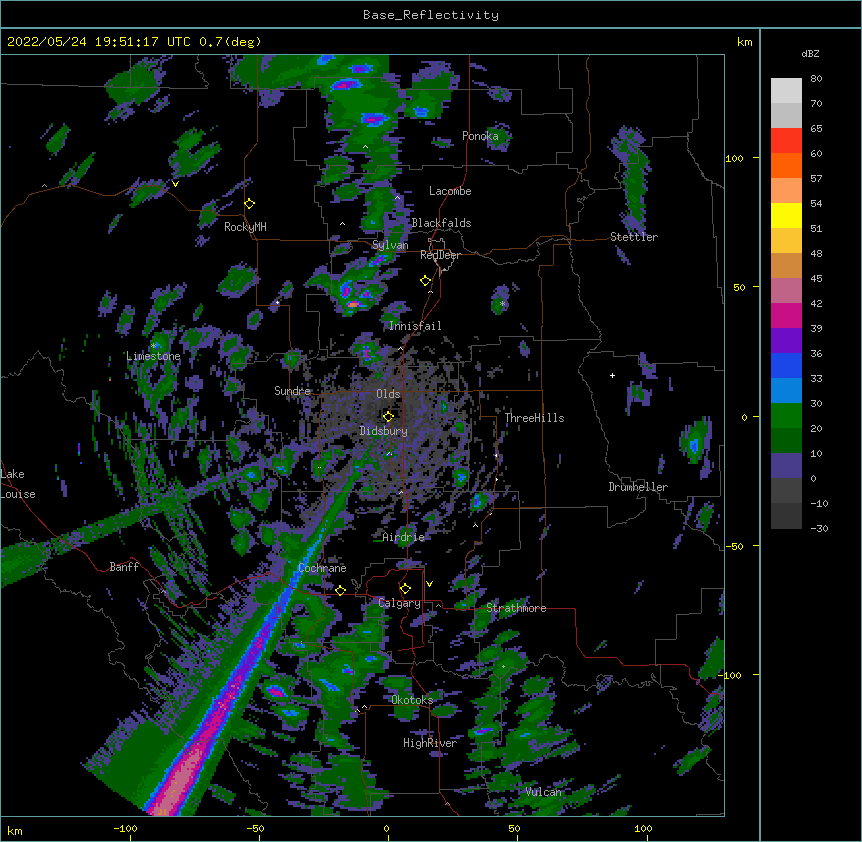The width and height of the screenshot is (862, 842).
Task: Click the Ponoka city label
Action: pyautogui.click(x=480, y=136)
